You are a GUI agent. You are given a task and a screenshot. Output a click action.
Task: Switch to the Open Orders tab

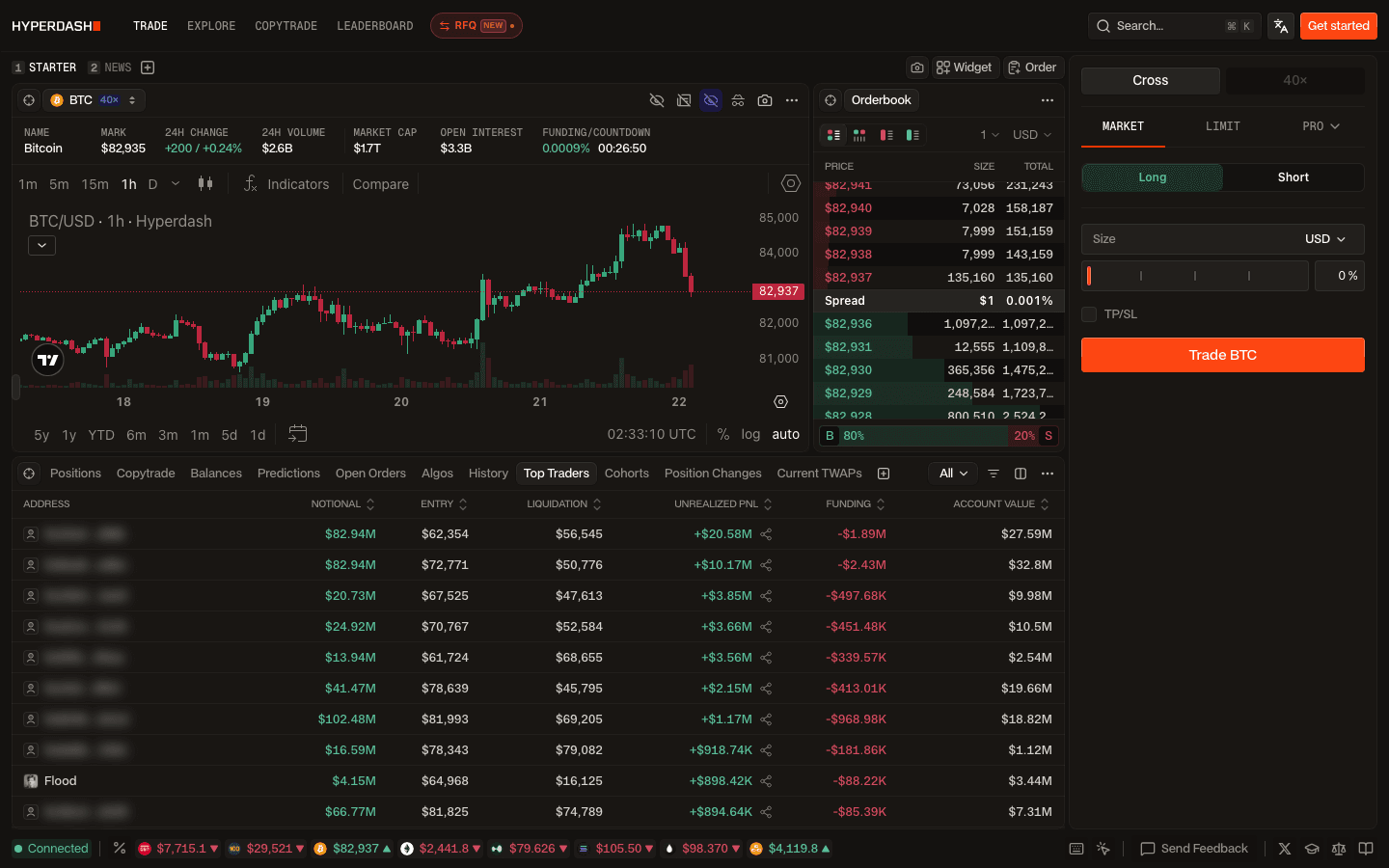point(370,474)
